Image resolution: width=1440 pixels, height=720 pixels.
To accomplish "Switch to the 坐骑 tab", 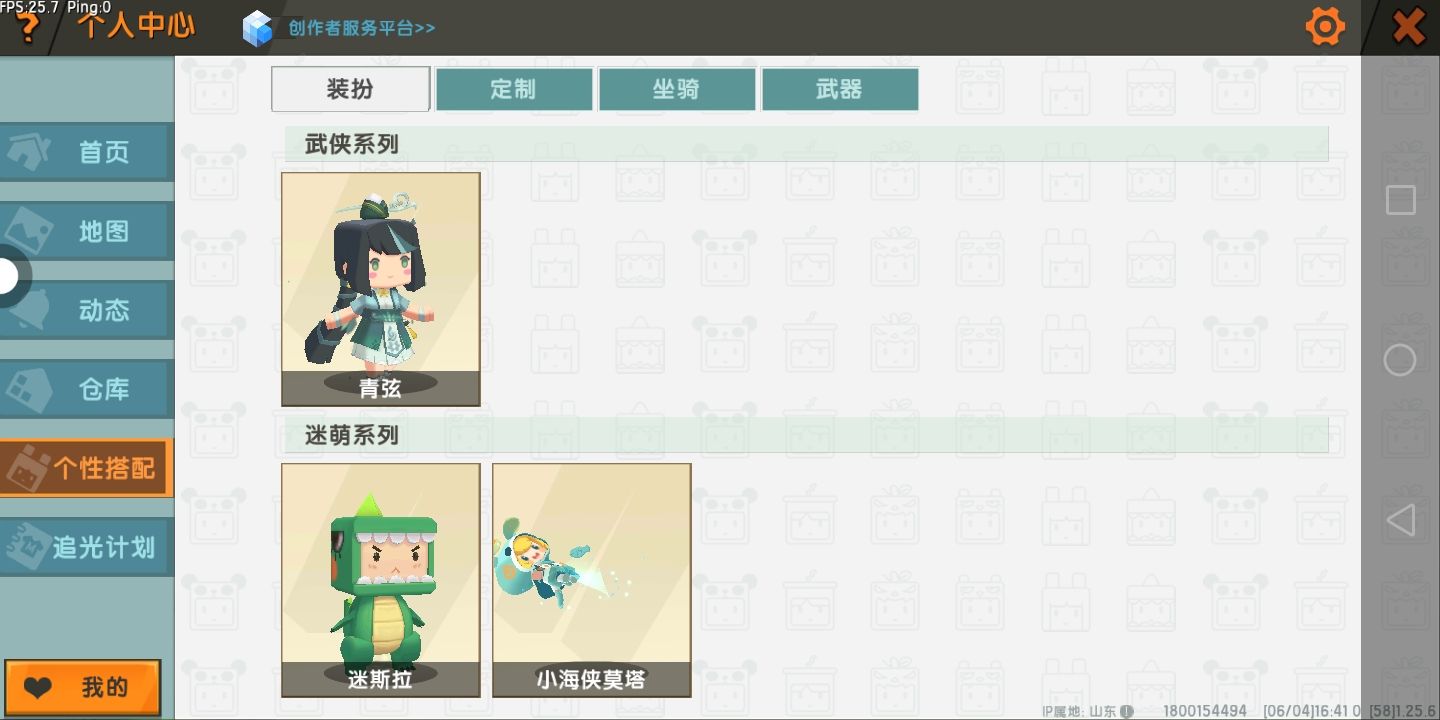I will point(677,89).
